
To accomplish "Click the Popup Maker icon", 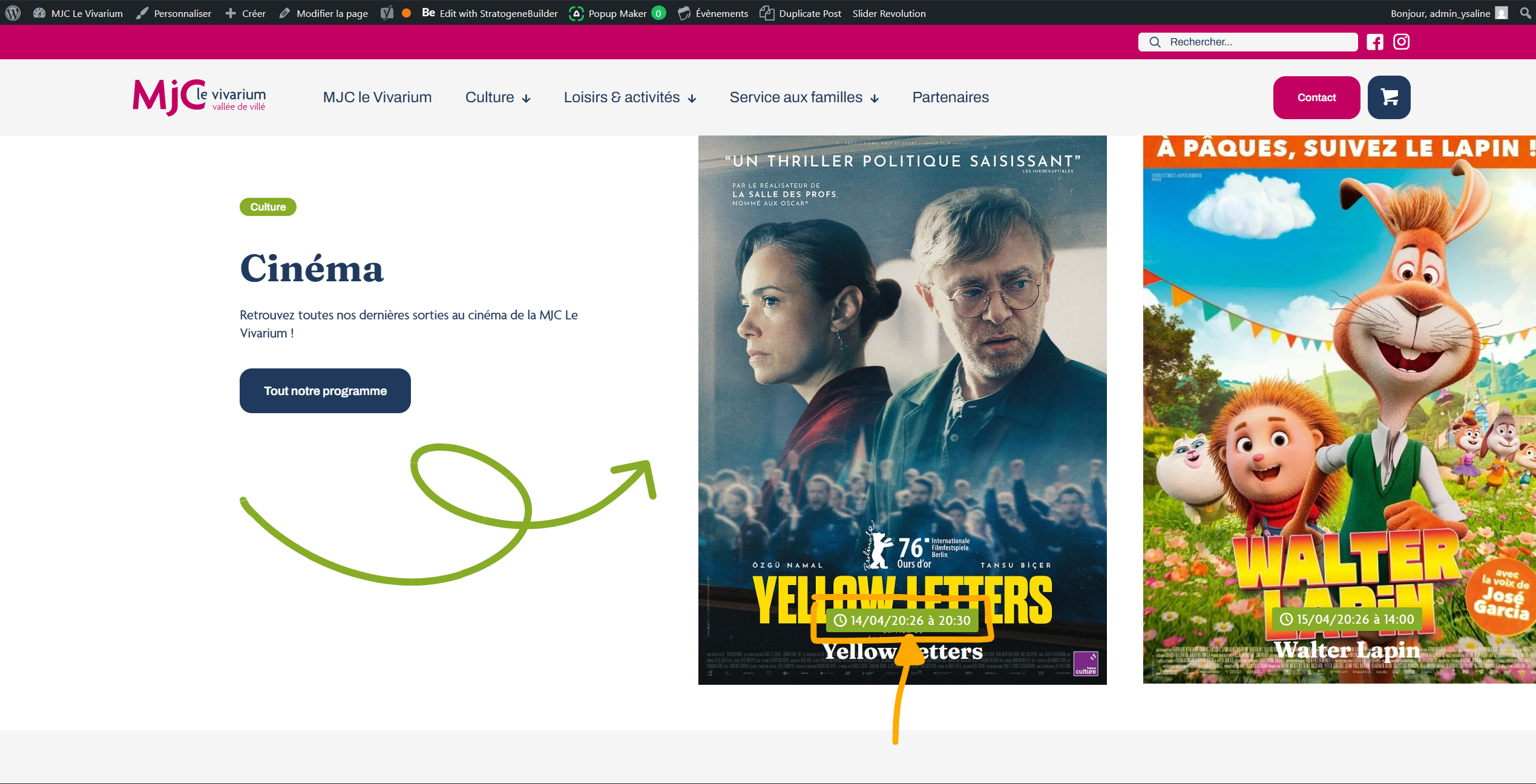I will coord(576,13).
